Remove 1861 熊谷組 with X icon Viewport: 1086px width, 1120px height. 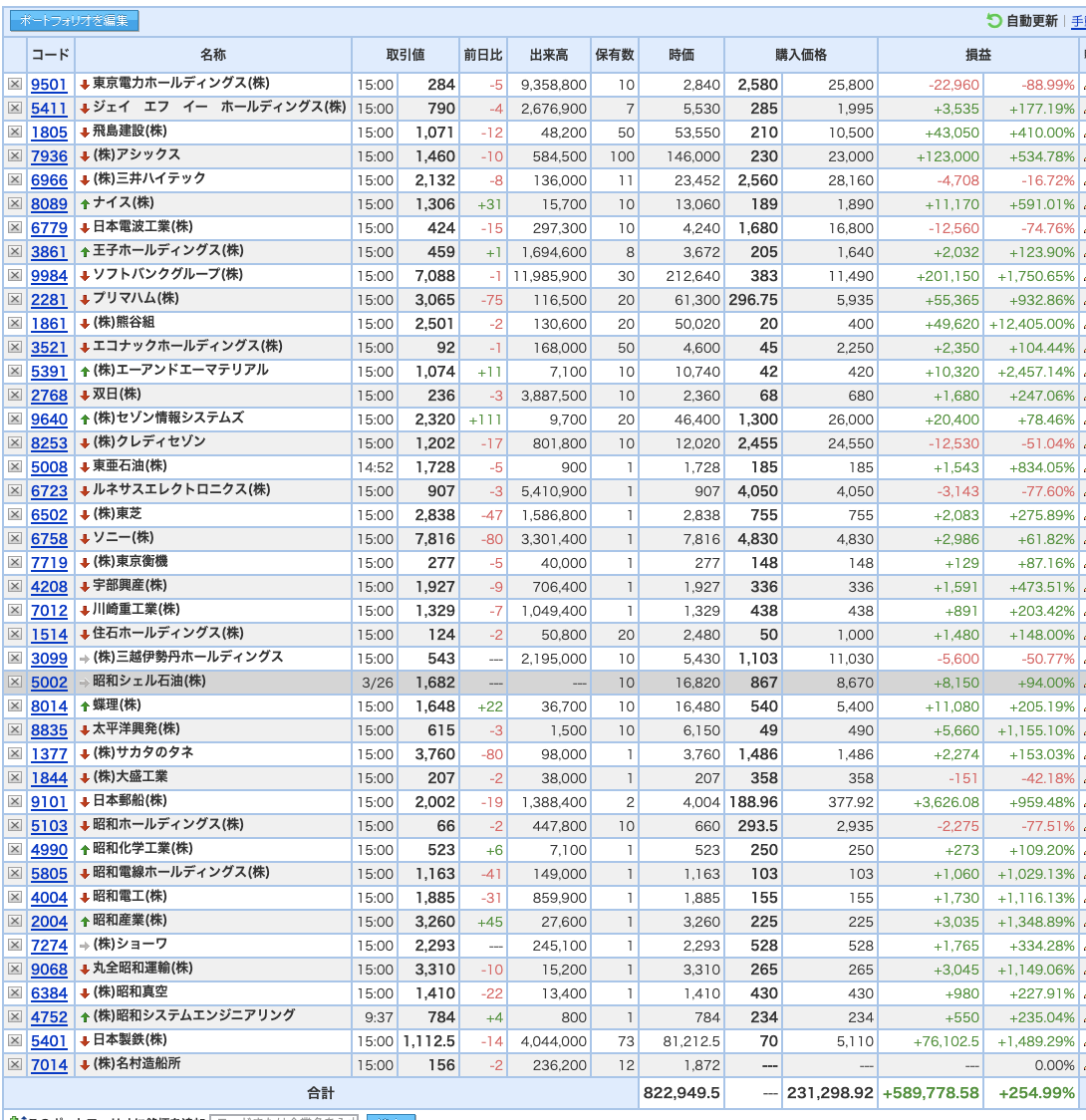click(x=14, y=324)
